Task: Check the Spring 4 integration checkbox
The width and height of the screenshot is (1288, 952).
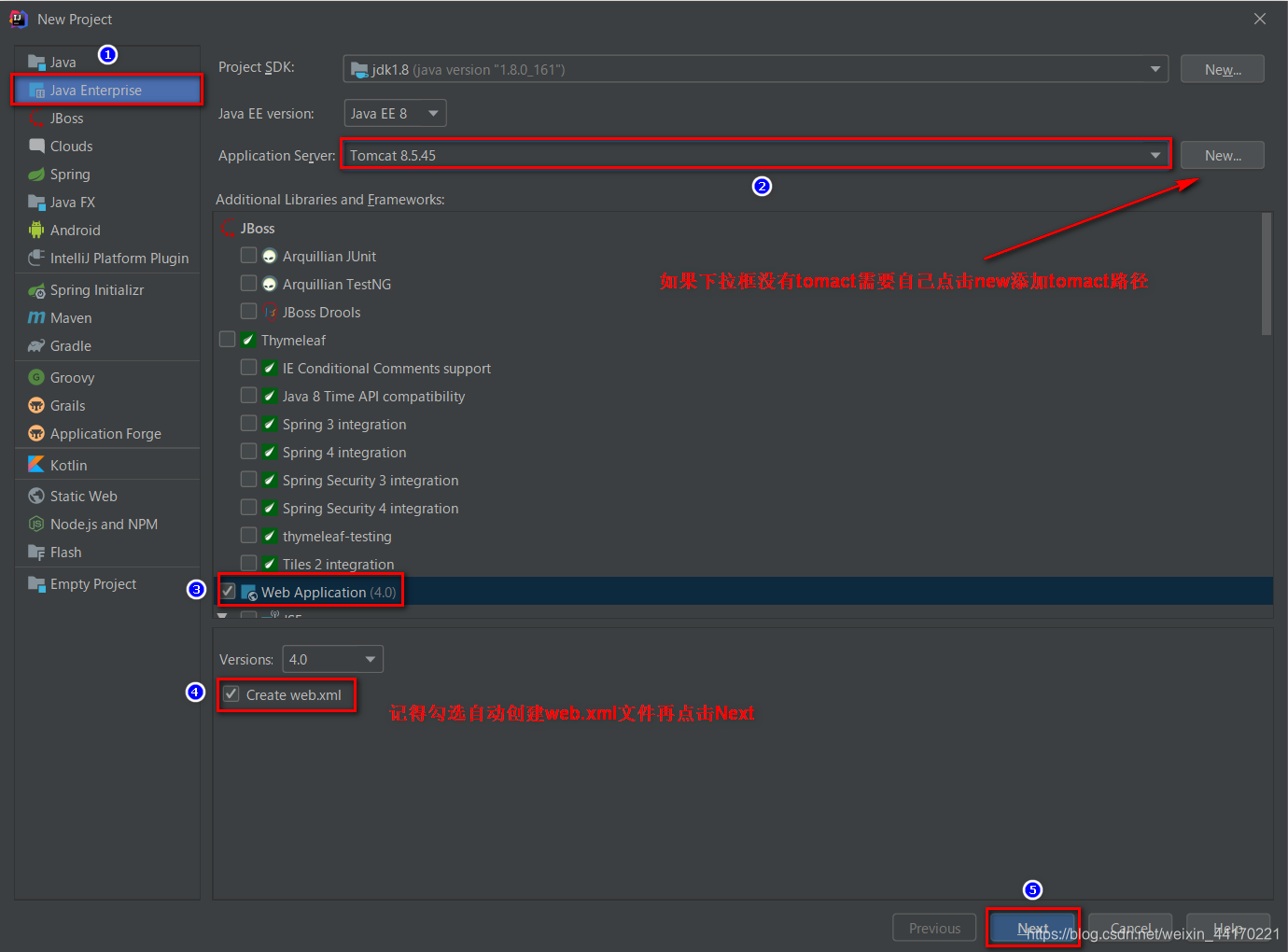Action: 248,451
